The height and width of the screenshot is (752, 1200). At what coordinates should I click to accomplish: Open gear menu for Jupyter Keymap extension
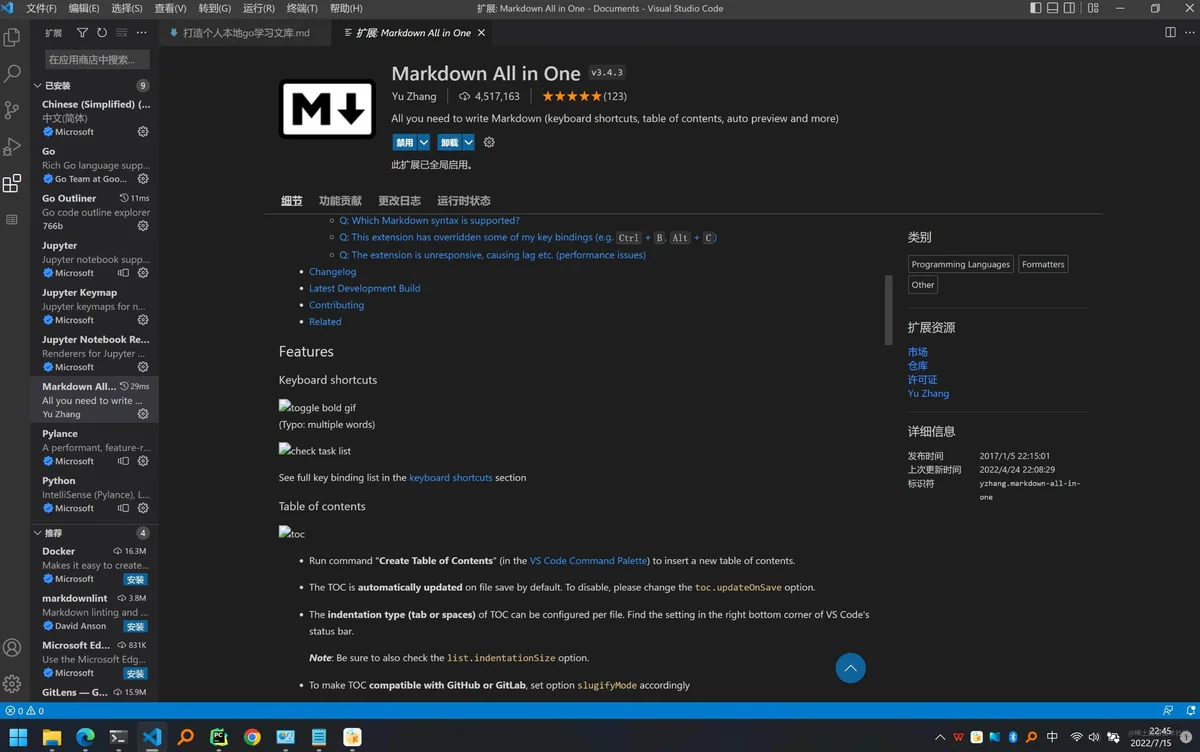[x=143, y=320]
